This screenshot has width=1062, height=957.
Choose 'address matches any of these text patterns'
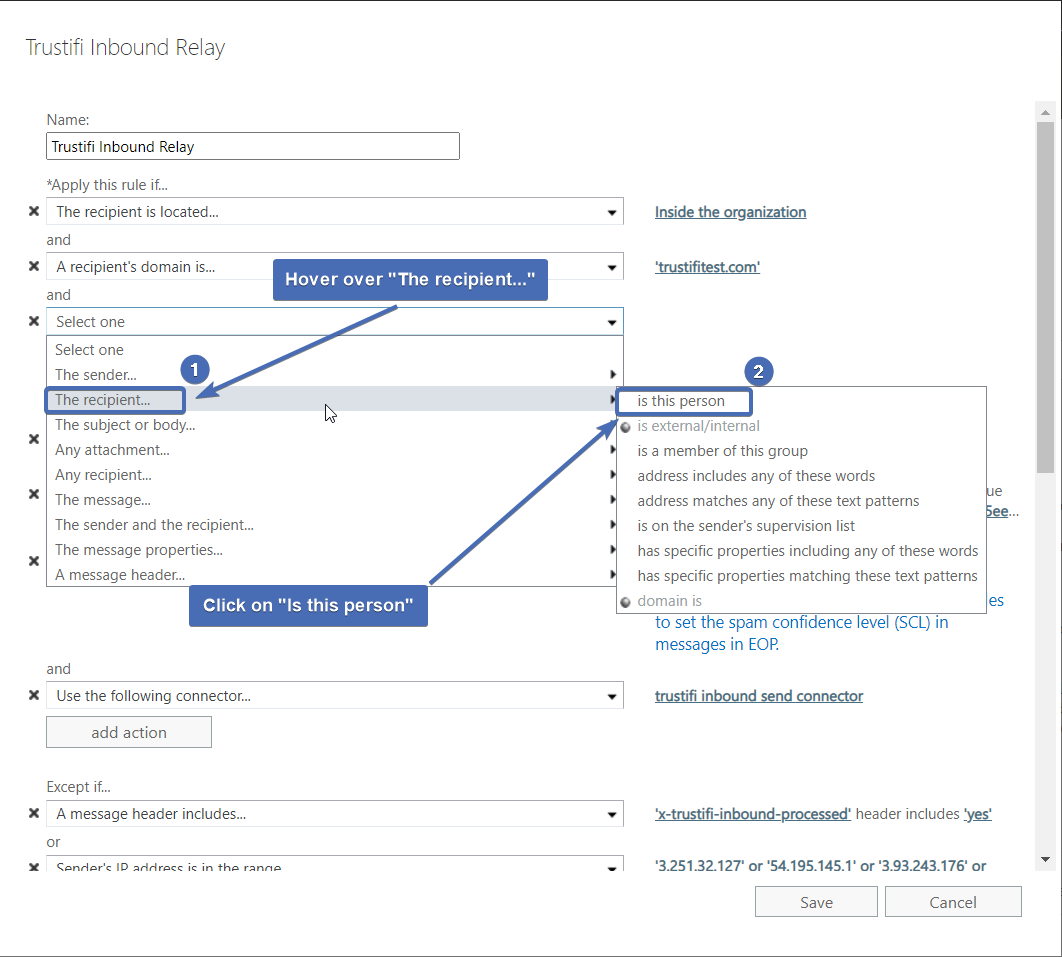[801, 501]
